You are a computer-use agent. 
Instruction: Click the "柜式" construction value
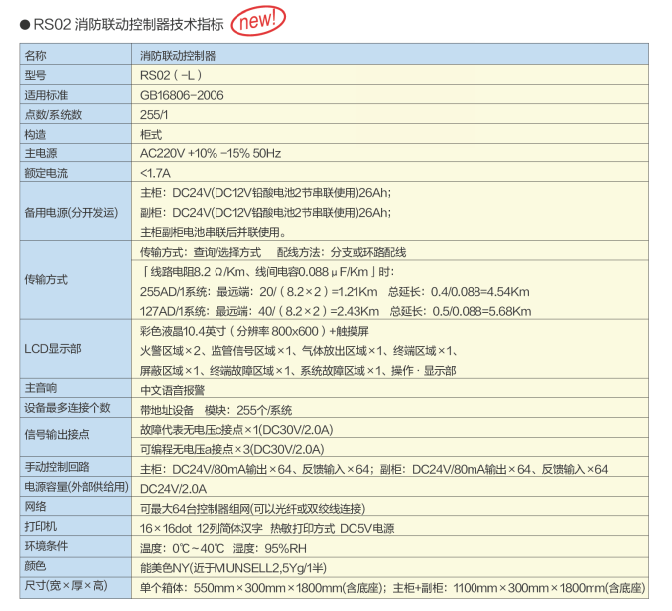point(151,134)
